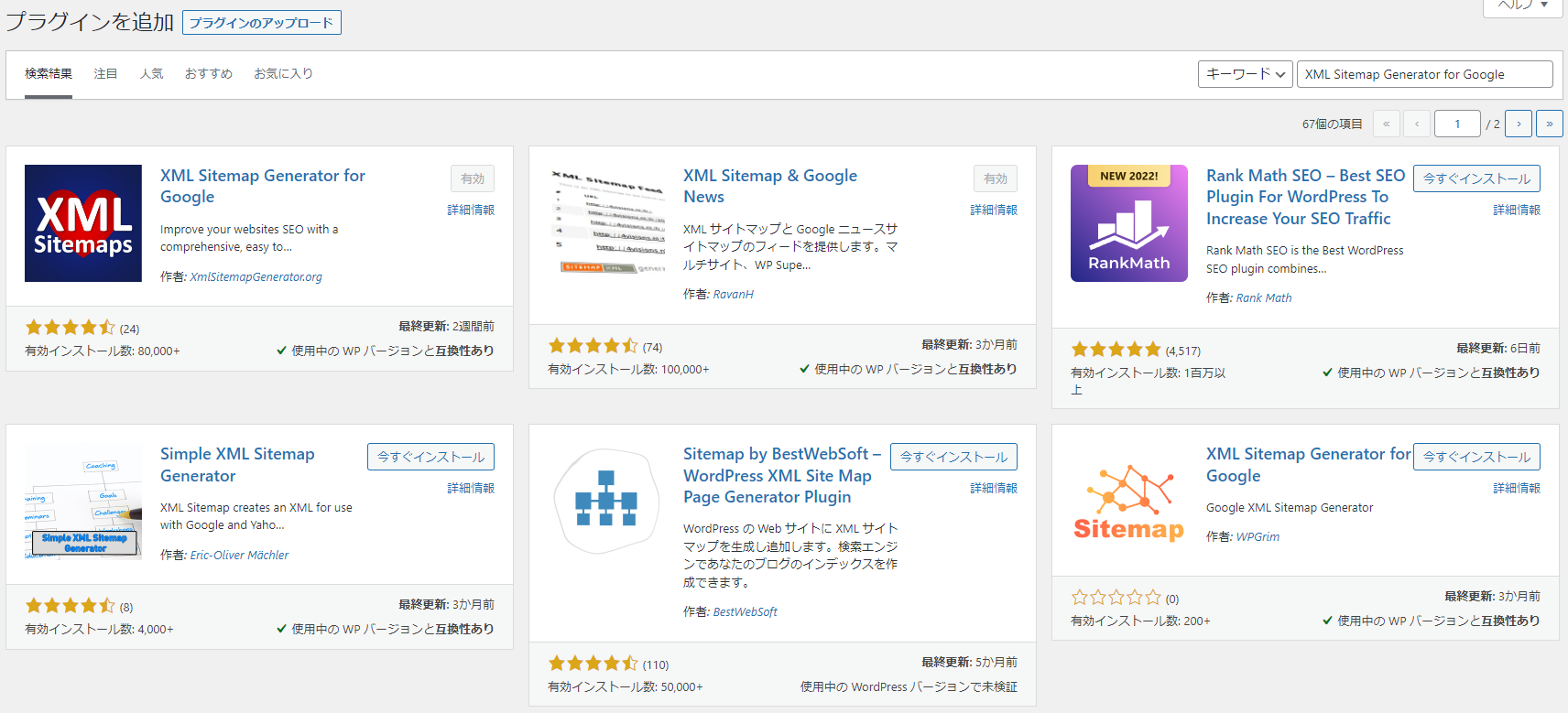Click star rating of XML Sitemap & Google News
Viewport: 1568px width, 713px height.
(x=593, y=346)
